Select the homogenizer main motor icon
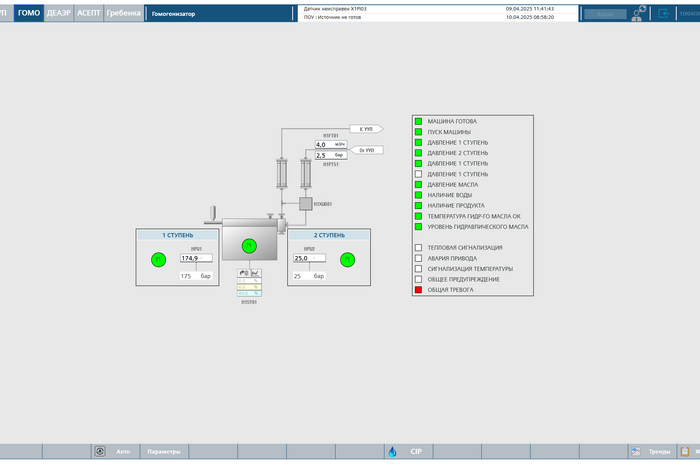Image resolution: width=700 pixels, height=465 pixels. click(x=250, y=245)
